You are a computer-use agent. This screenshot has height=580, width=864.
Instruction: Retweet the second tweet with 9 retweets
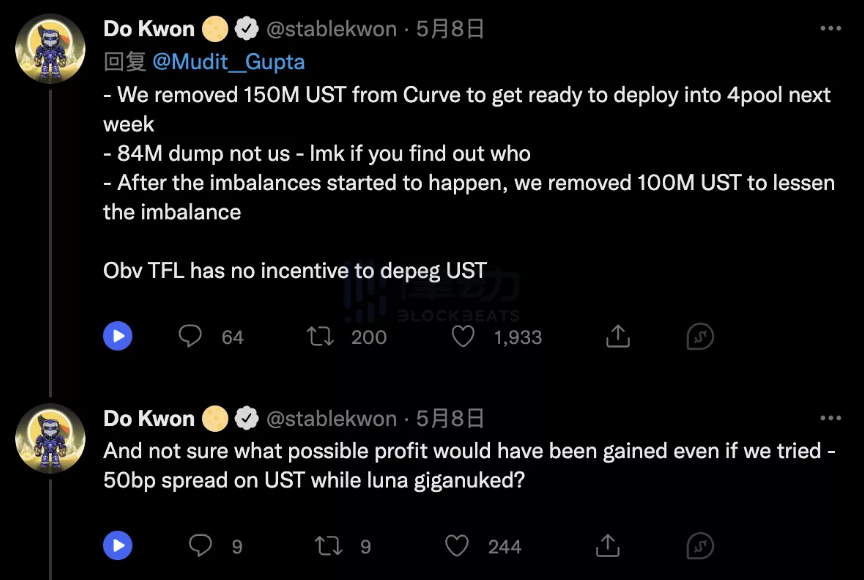tap(328, 545)
